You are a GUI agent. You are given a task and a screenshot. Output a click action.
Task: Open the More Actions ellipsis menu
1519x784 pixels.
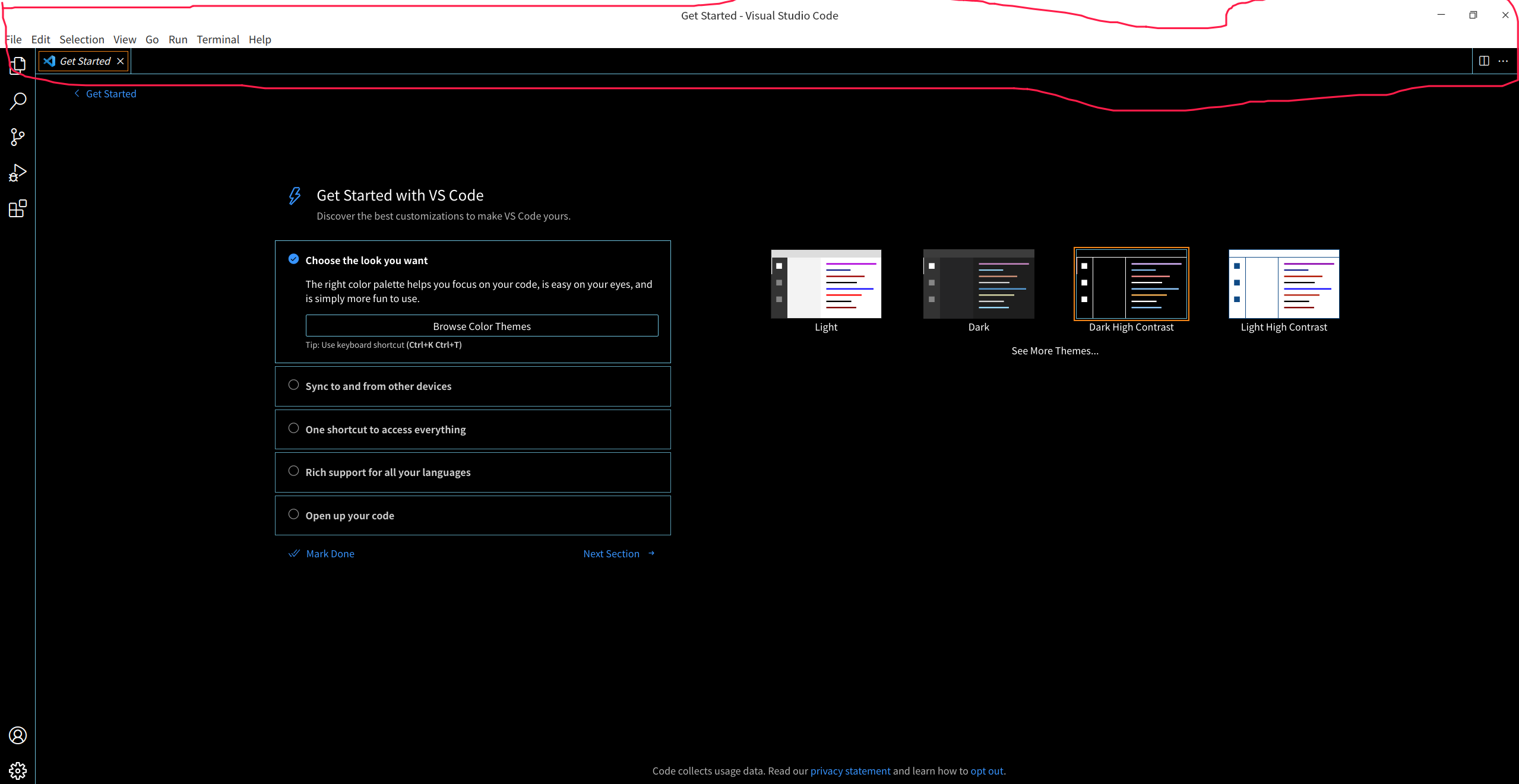1503,61
